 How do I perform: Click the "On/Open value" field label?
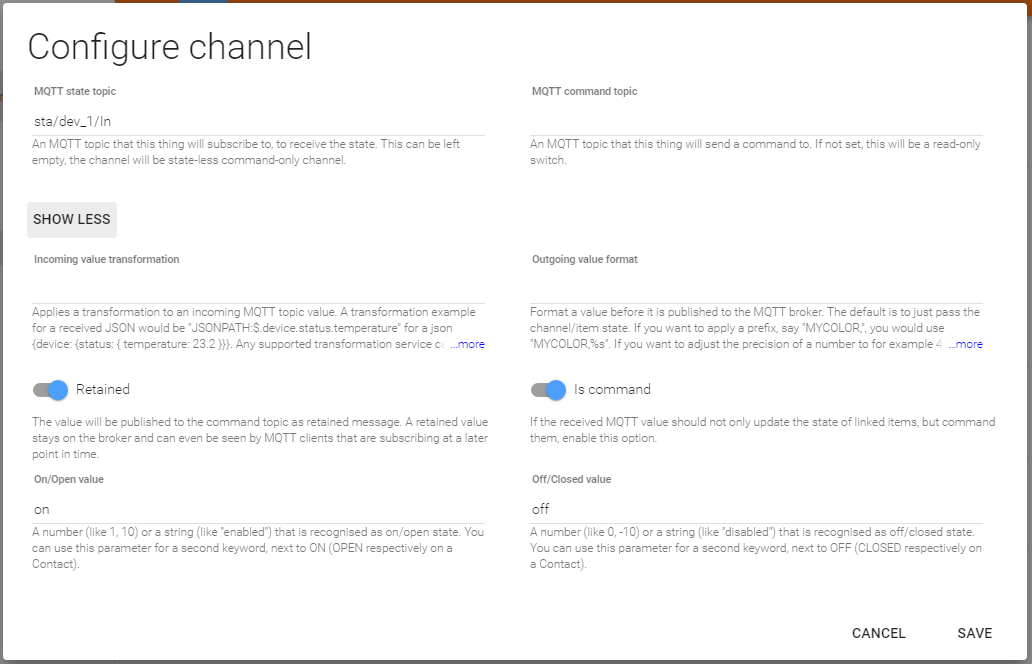pos(69,479)
